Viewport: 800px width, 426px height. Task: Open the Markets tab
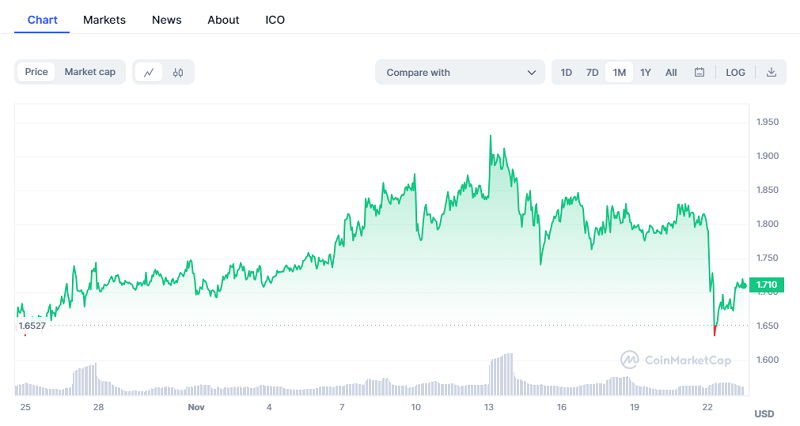coord(104,20)
